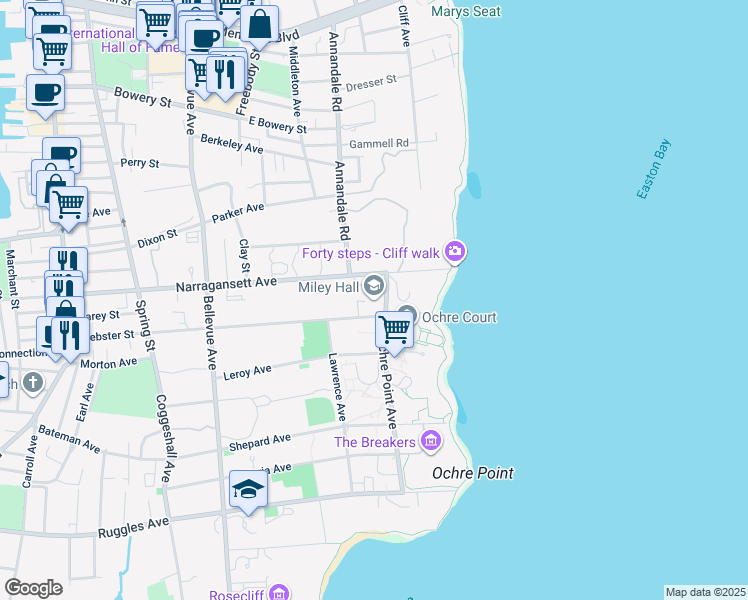Select the Marys Seat label
748x600 pixels.
[x=466, y=12]
